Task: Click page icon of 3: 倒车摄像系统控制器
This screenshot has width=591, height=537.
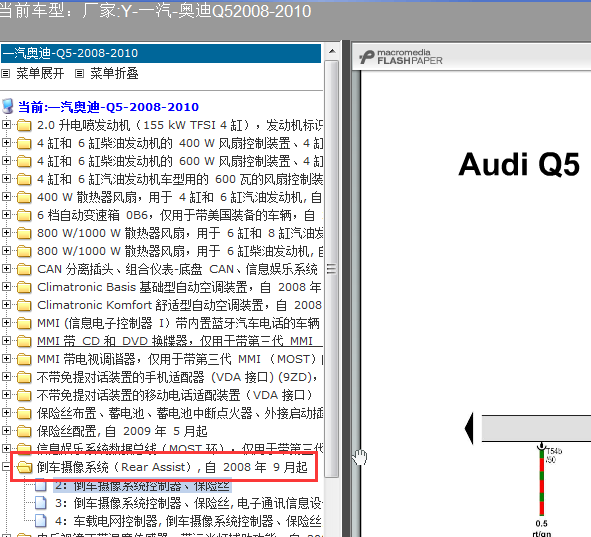Action: [x=41, y=503]
